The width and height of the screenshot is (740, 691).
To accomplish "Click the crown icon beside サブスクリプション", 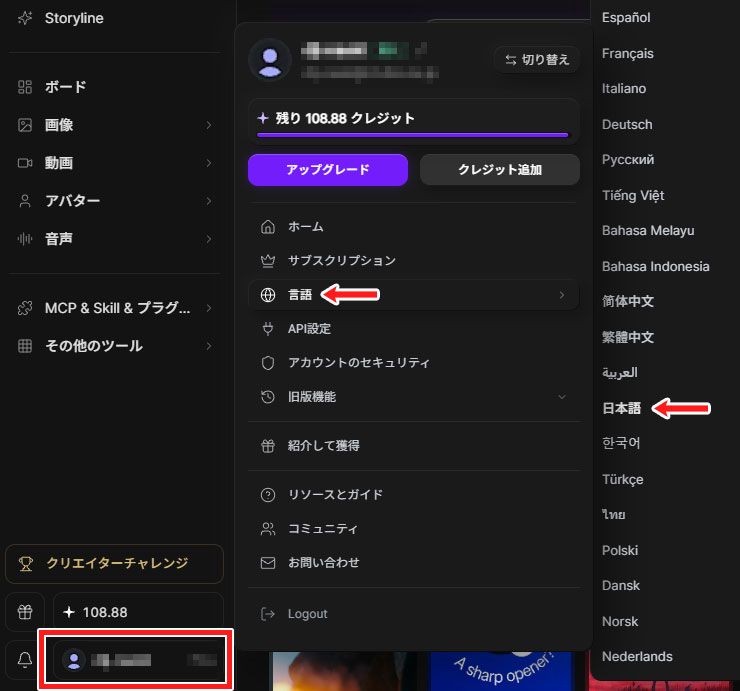I will tap(268, 261).
